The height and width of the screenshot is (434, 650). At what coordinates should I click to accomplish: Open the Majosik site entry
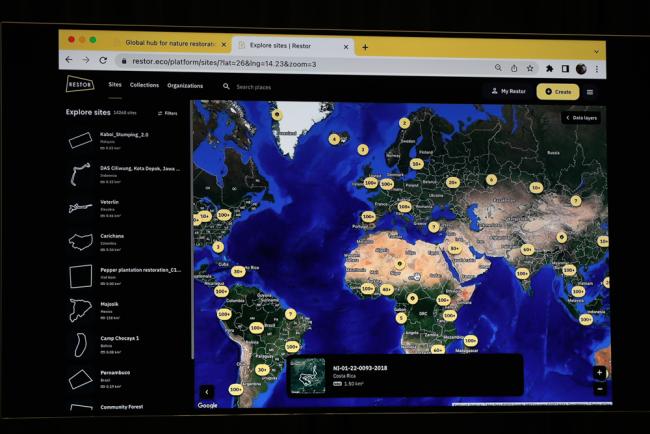124,310
